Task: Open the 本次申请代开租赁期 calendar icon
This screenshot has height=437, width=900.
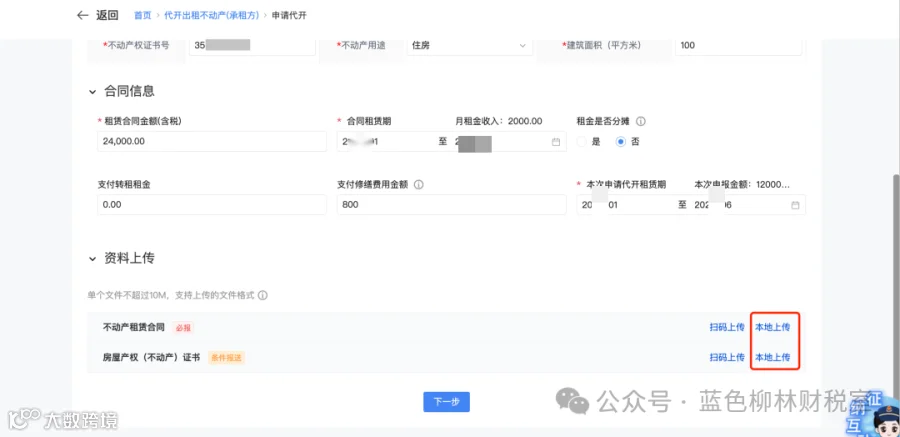Action: 795,205
